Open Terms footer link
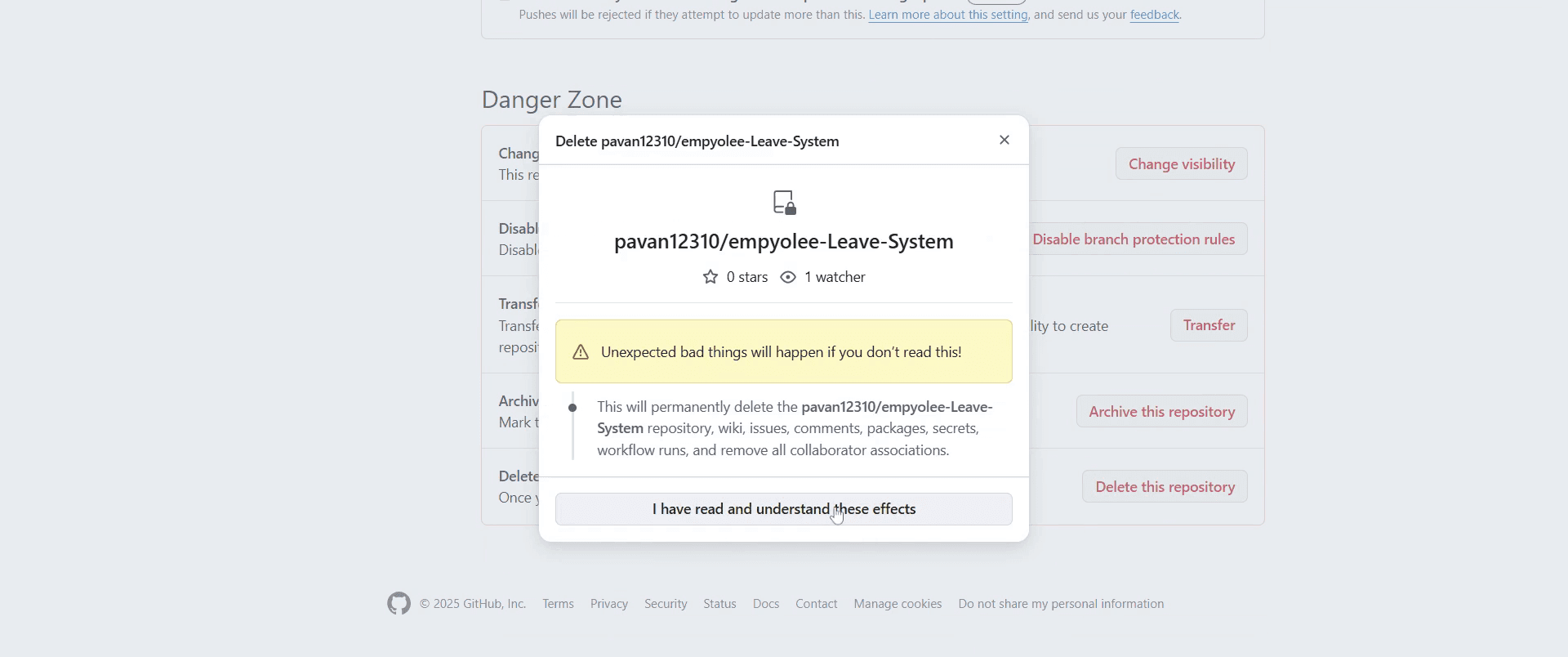The image size is (1568, 657). click(558, 604)
